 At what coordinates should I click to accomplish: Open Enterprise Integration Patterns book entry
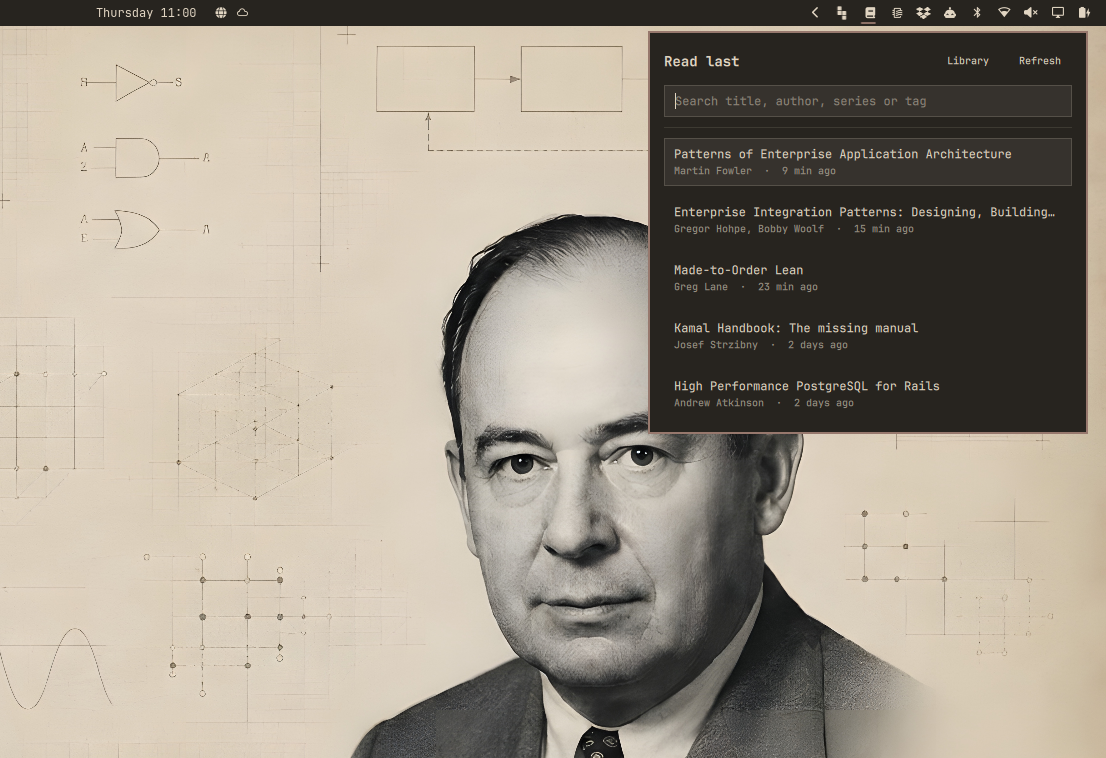pos(868,220)
